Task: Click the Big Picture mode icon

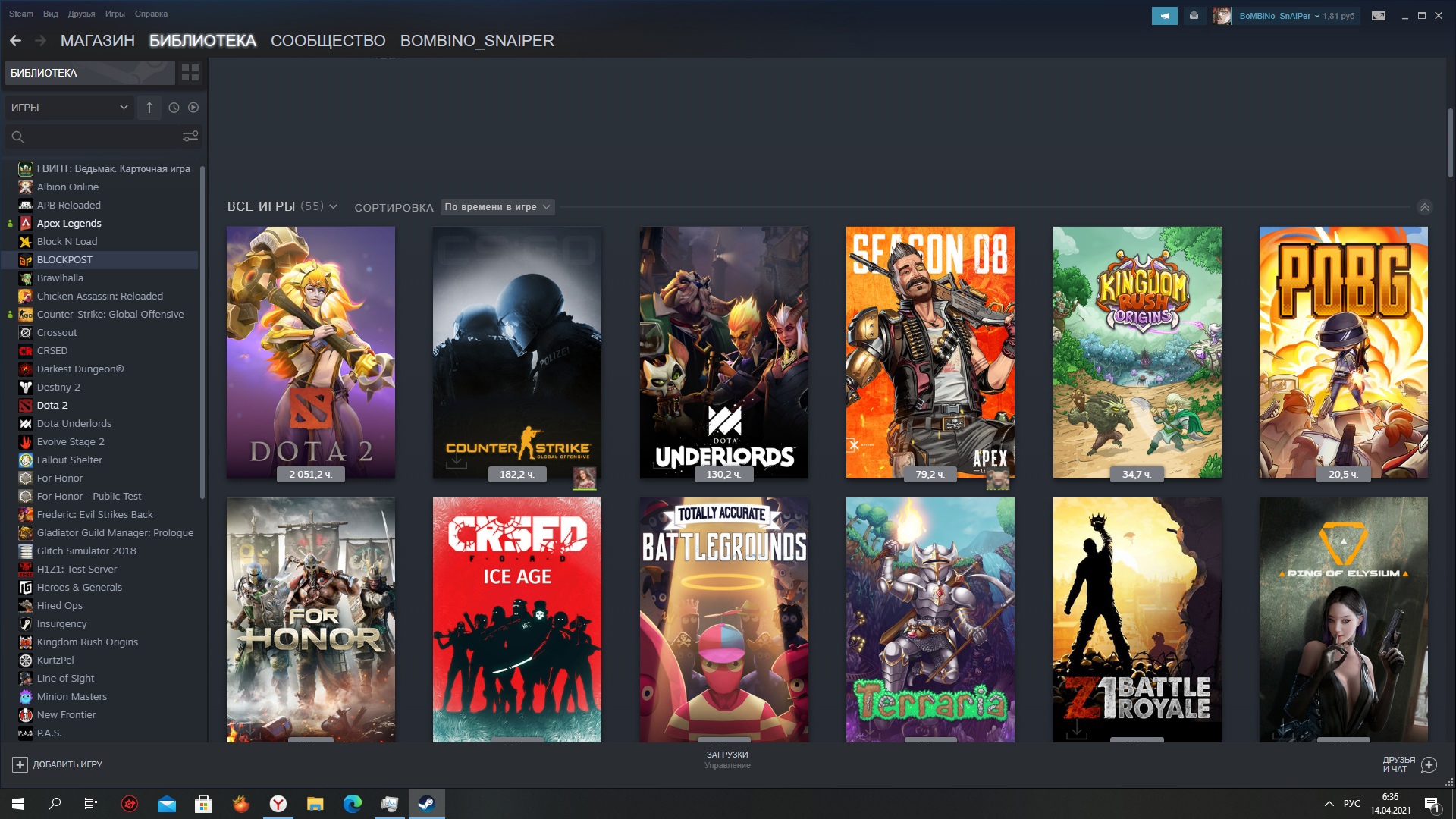Action: (x=1379, y=16)
